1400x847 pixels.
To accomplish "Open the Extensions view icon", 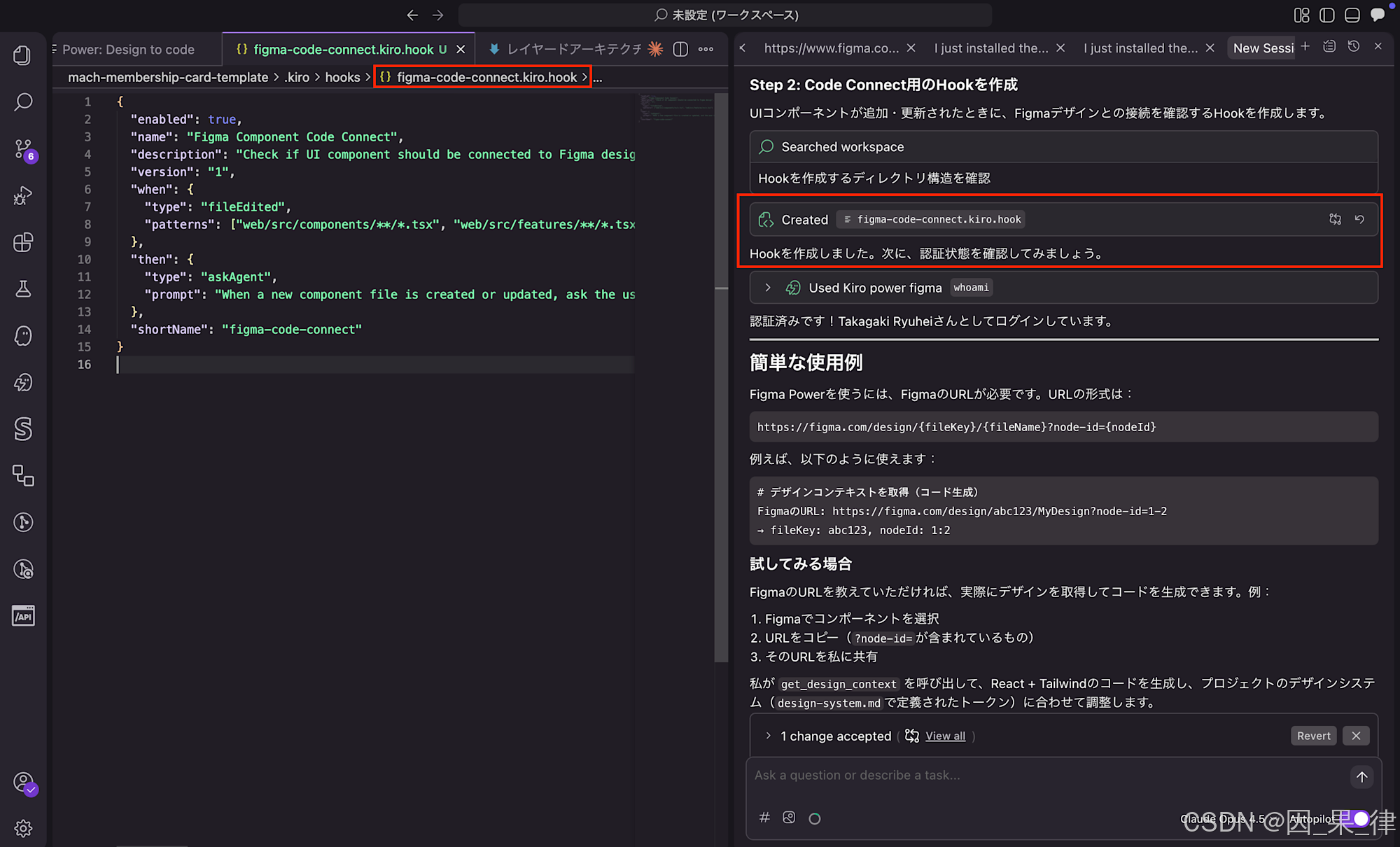I will tap(23, 242).
